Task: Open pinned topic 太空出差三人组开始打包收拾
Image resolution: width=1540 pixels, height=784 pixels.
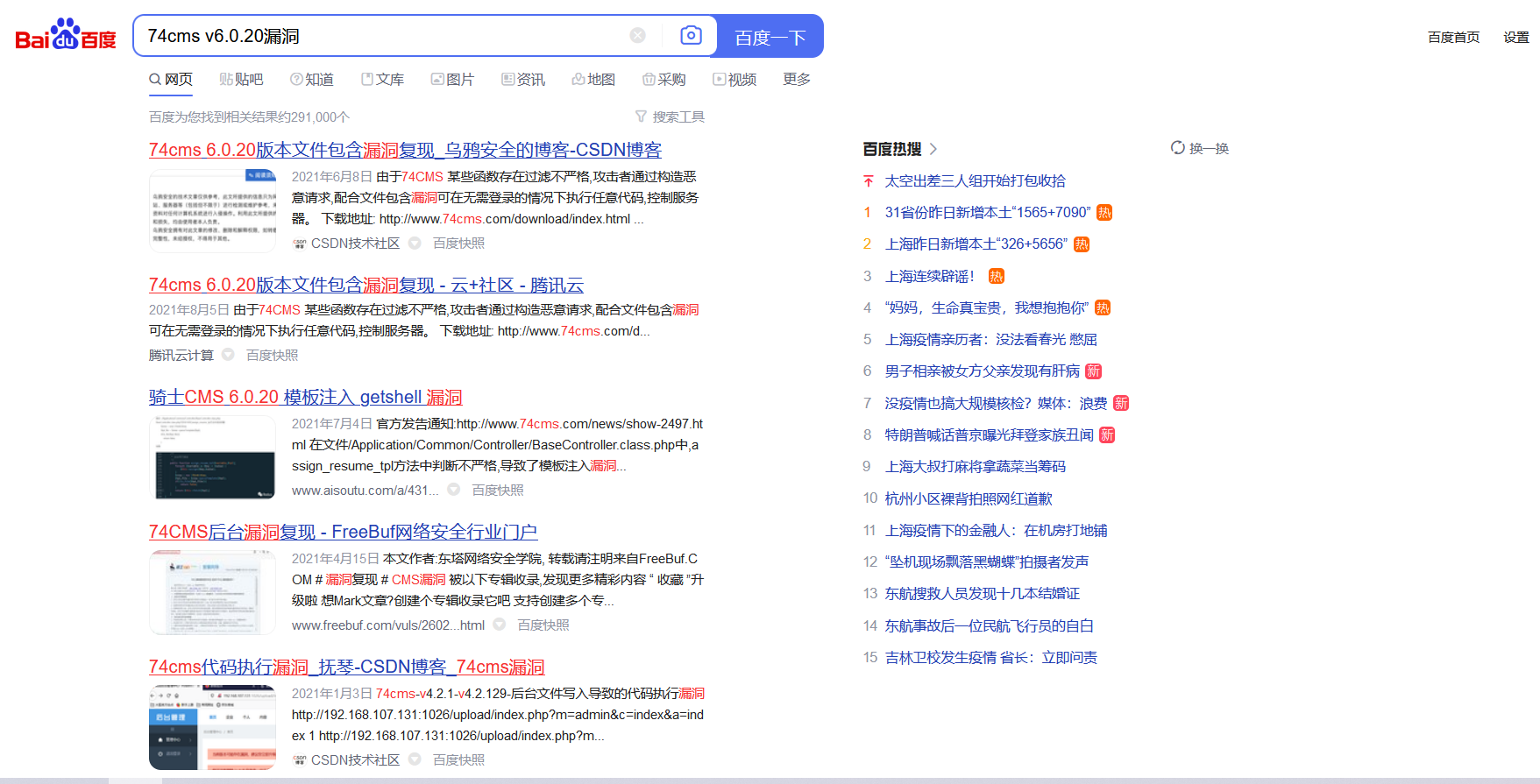Action: 975,181
